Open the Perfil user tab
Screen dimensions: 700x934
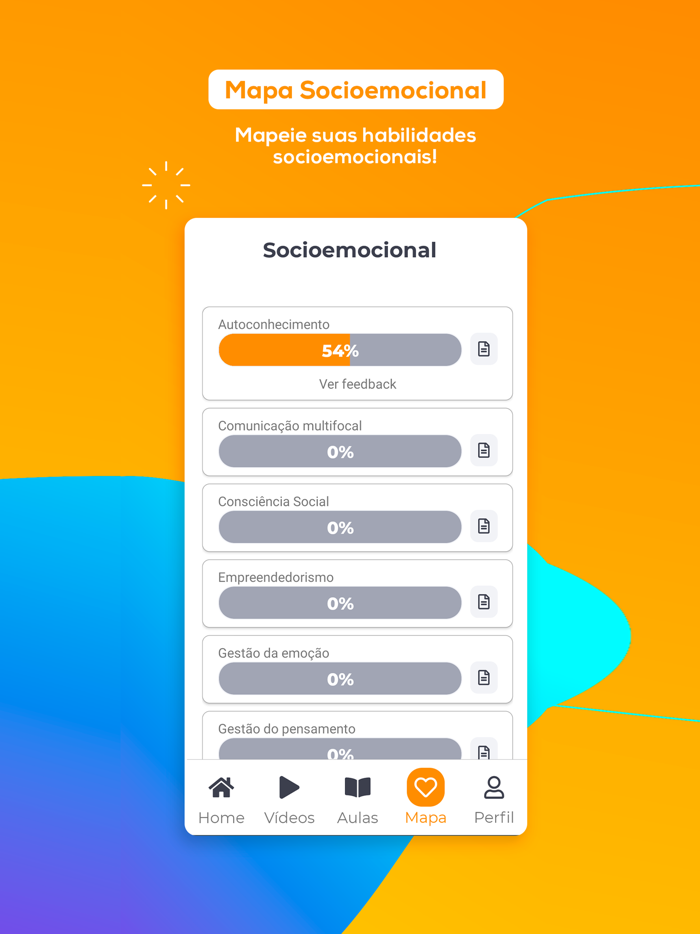(494, 800)
